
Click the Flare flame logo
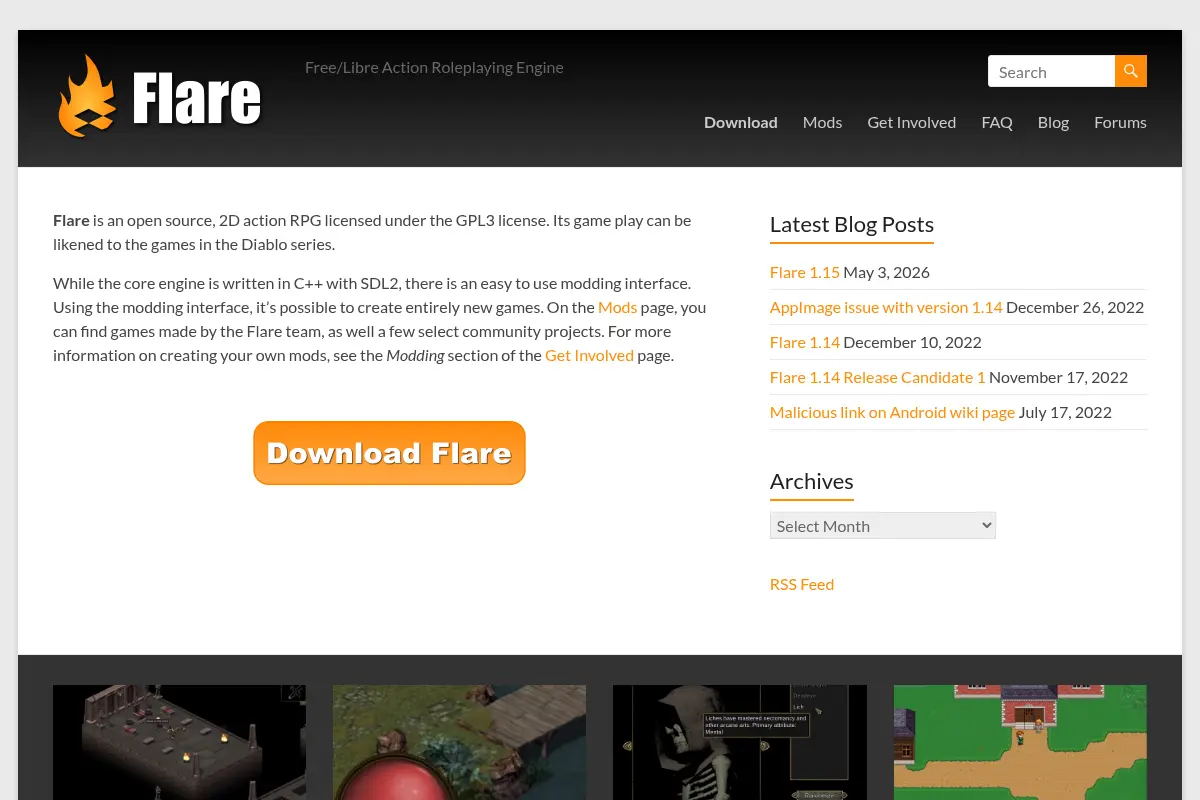pyautogui.click(x=87, y=96)
